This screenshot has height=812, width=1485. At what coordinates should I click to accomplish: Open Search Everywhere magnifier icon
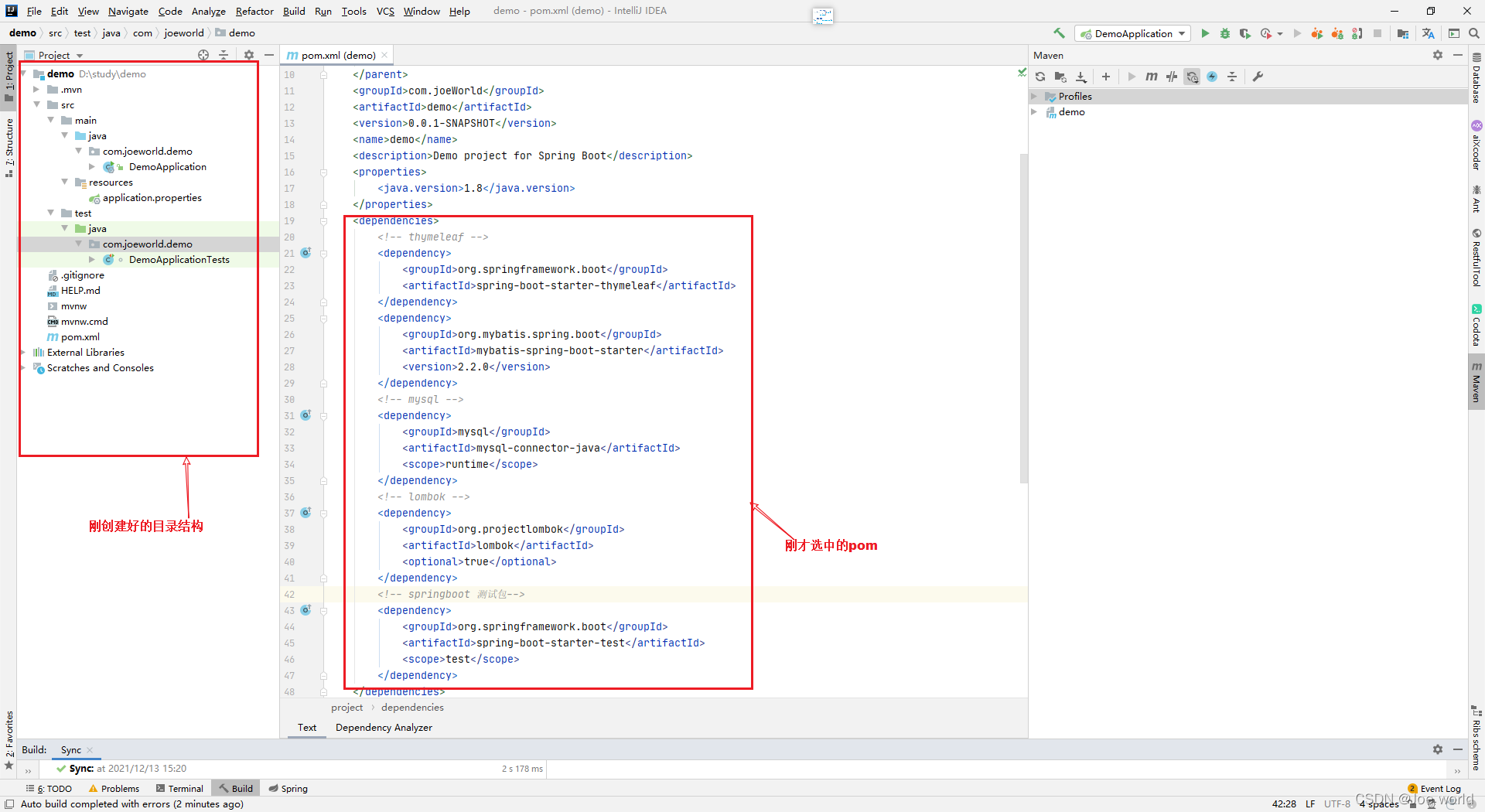[x=1473, y=33]
